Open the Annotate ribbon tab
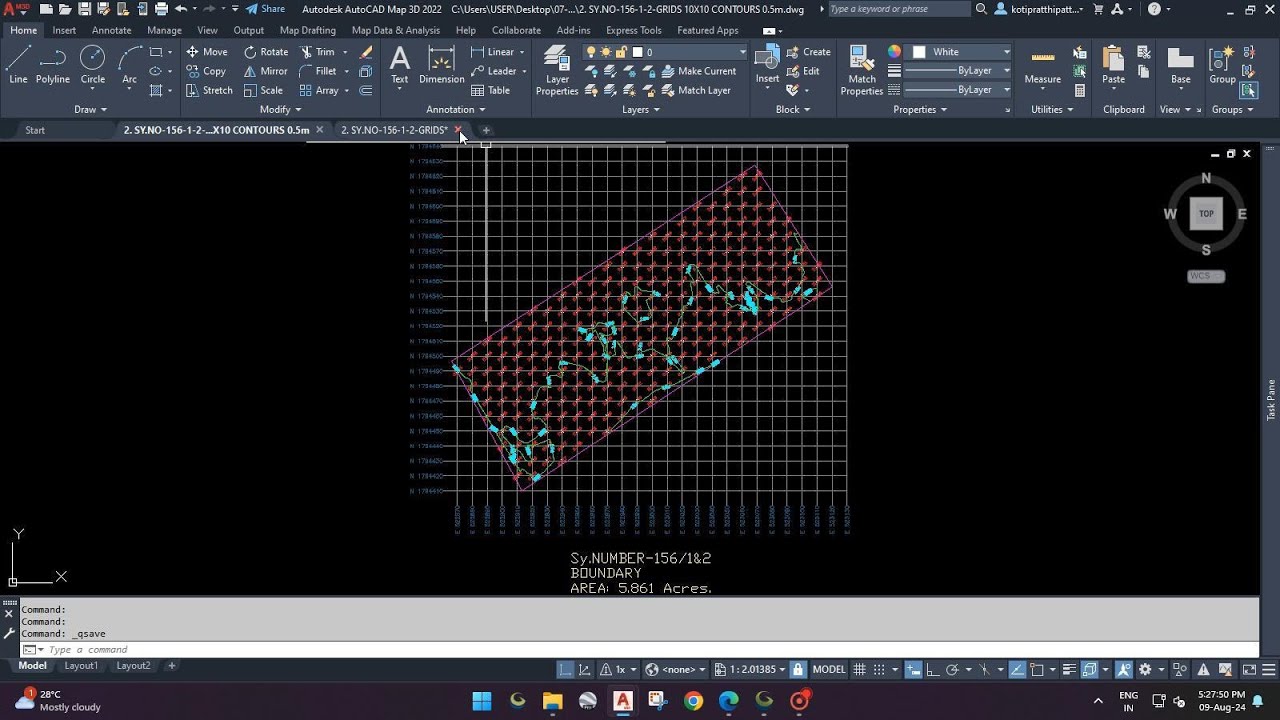The width and height of the screenshot is (1280, 720). (x=112, y=30)
